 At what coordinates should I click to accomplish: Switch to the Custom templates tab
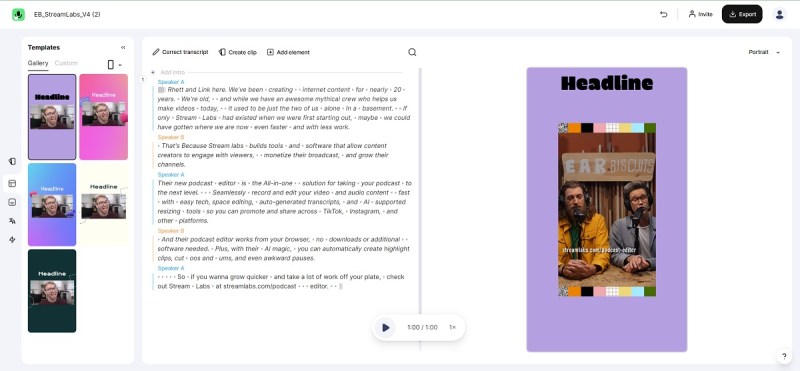click(66, 63)
